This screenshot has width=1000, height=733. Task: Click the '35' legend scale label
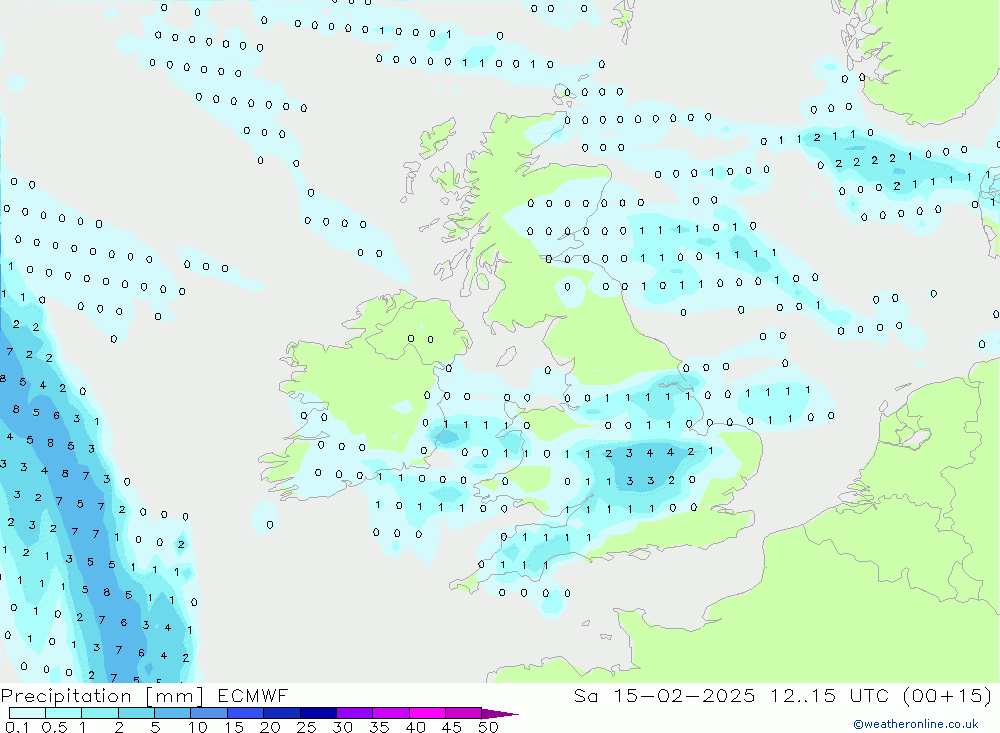[x=379, y=727]
